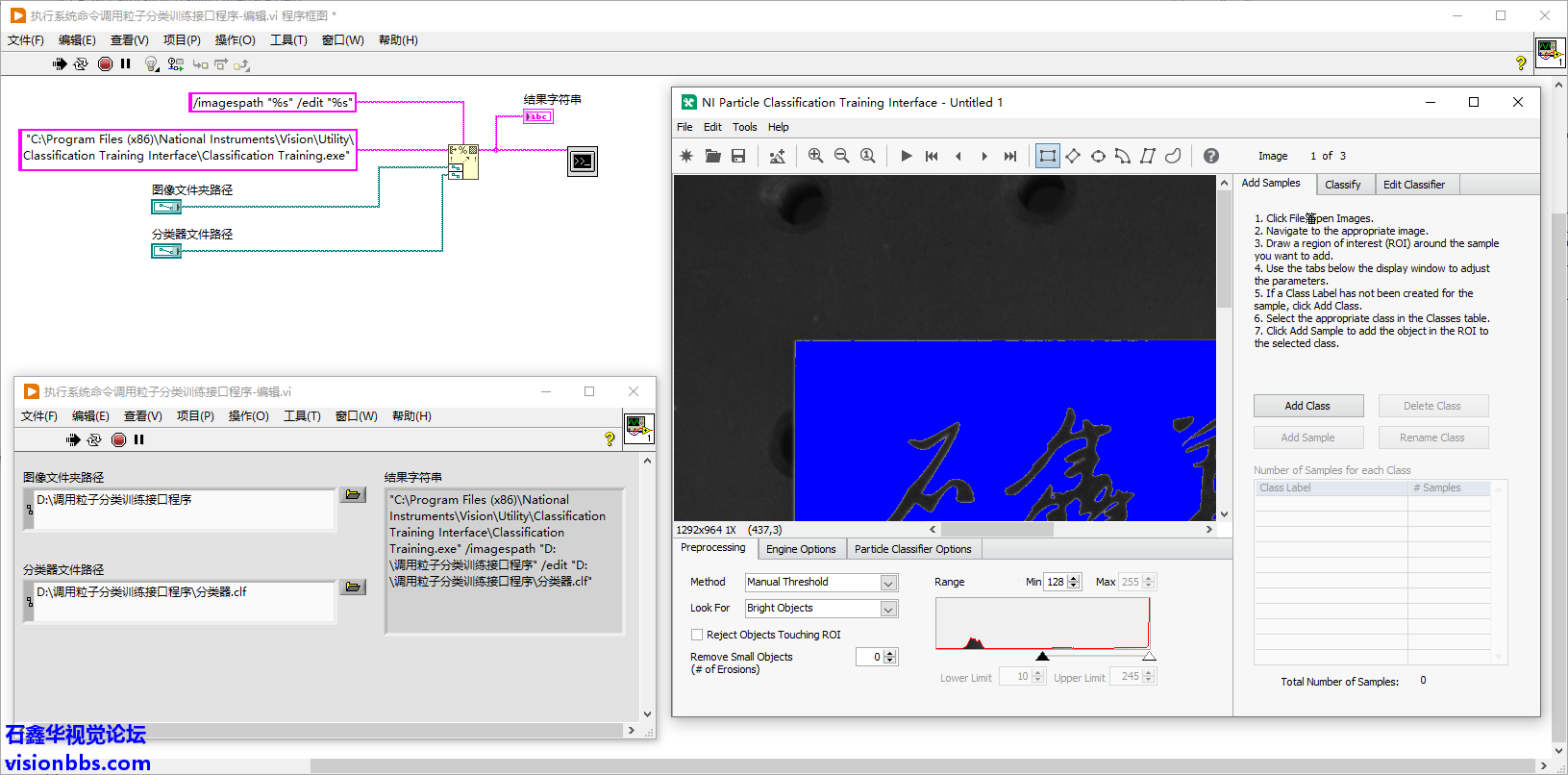Expand the Method dropdown showing Manual Threshold
1568x775 pixels.
(888, 583)
